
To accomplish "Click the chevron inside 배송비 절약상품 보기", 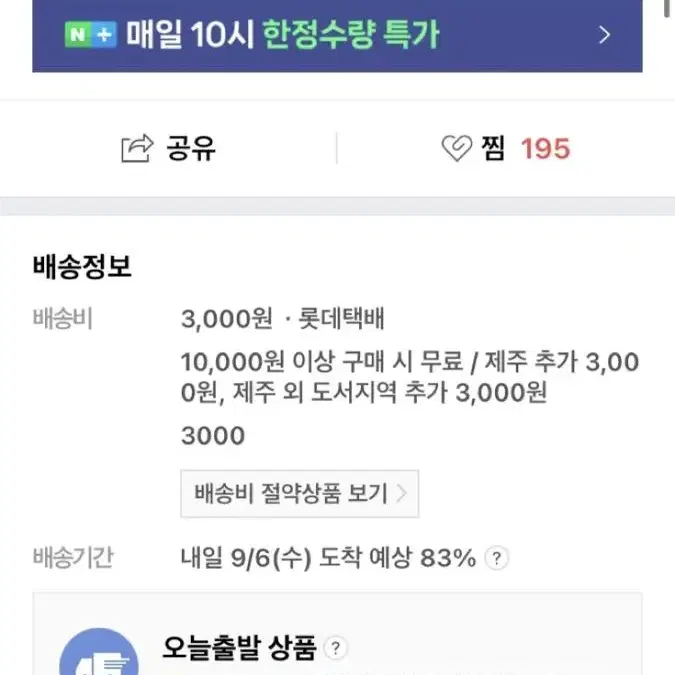I will pos(401,494).
